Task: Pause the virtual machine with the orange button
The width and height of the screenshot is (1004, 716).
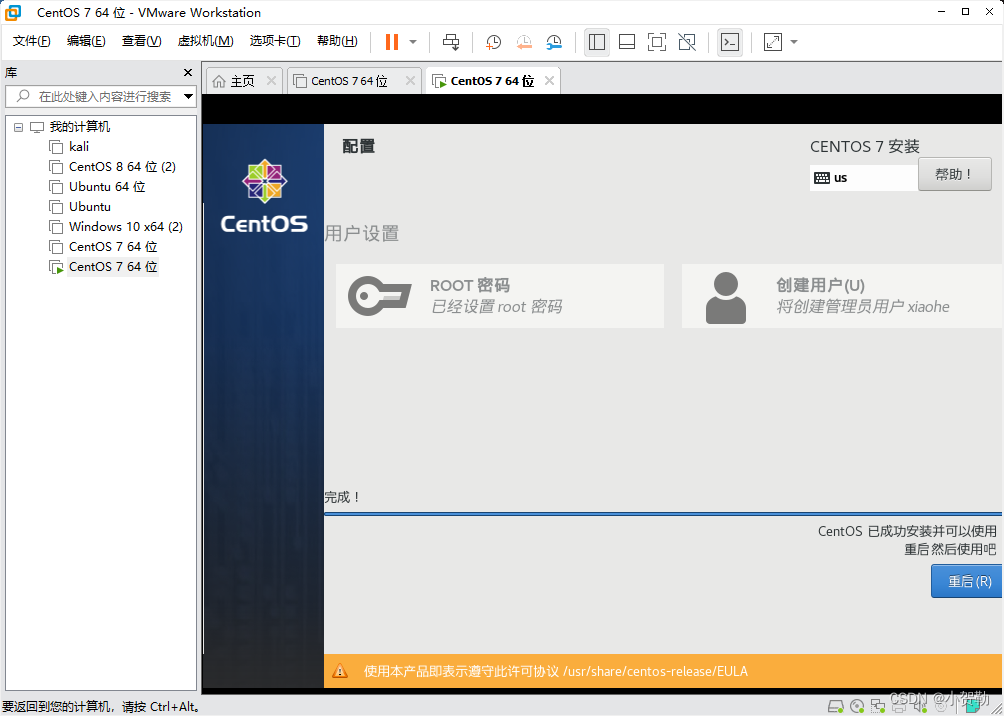Action: click(392, 42)
